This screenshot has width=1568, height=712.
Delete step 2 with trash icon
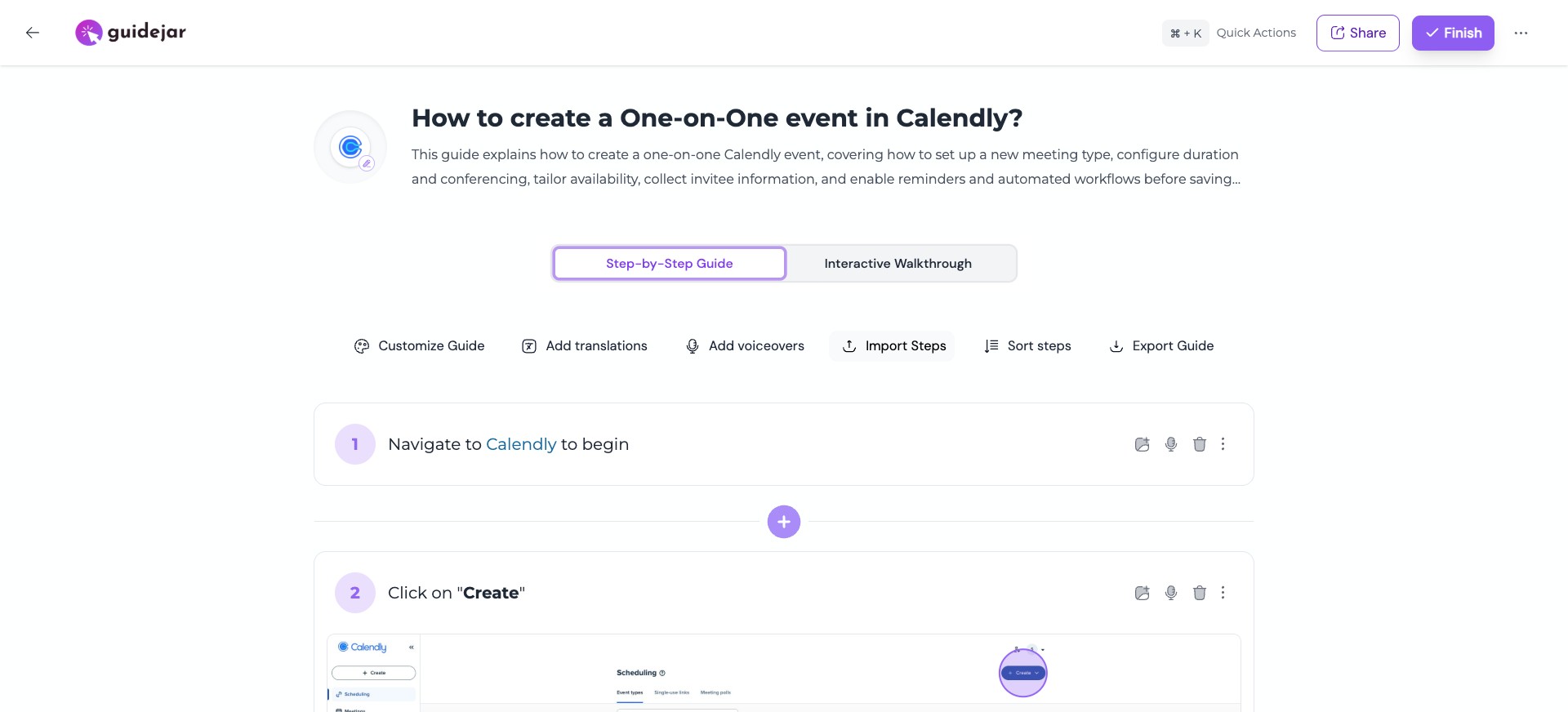[x=1200, y=593]
